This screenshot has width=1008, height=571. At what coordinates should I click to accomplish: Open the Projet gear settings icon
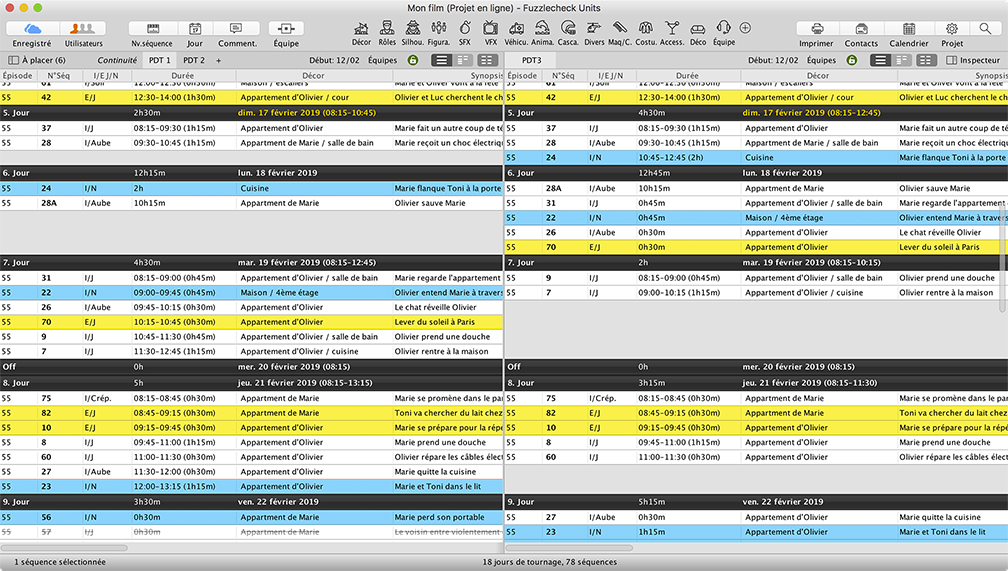952,28
